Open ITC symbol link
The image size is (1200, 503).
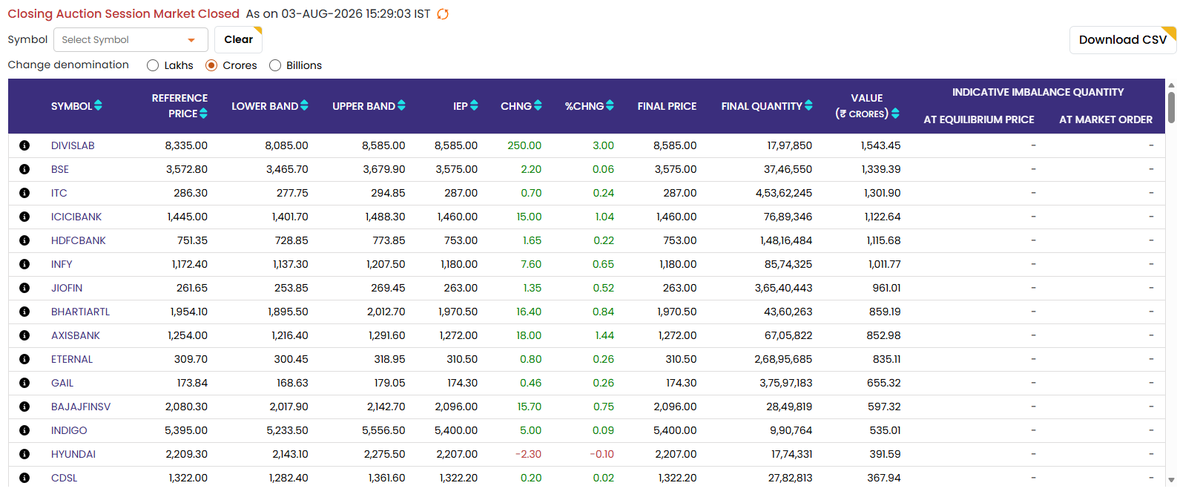pos(59,193)
